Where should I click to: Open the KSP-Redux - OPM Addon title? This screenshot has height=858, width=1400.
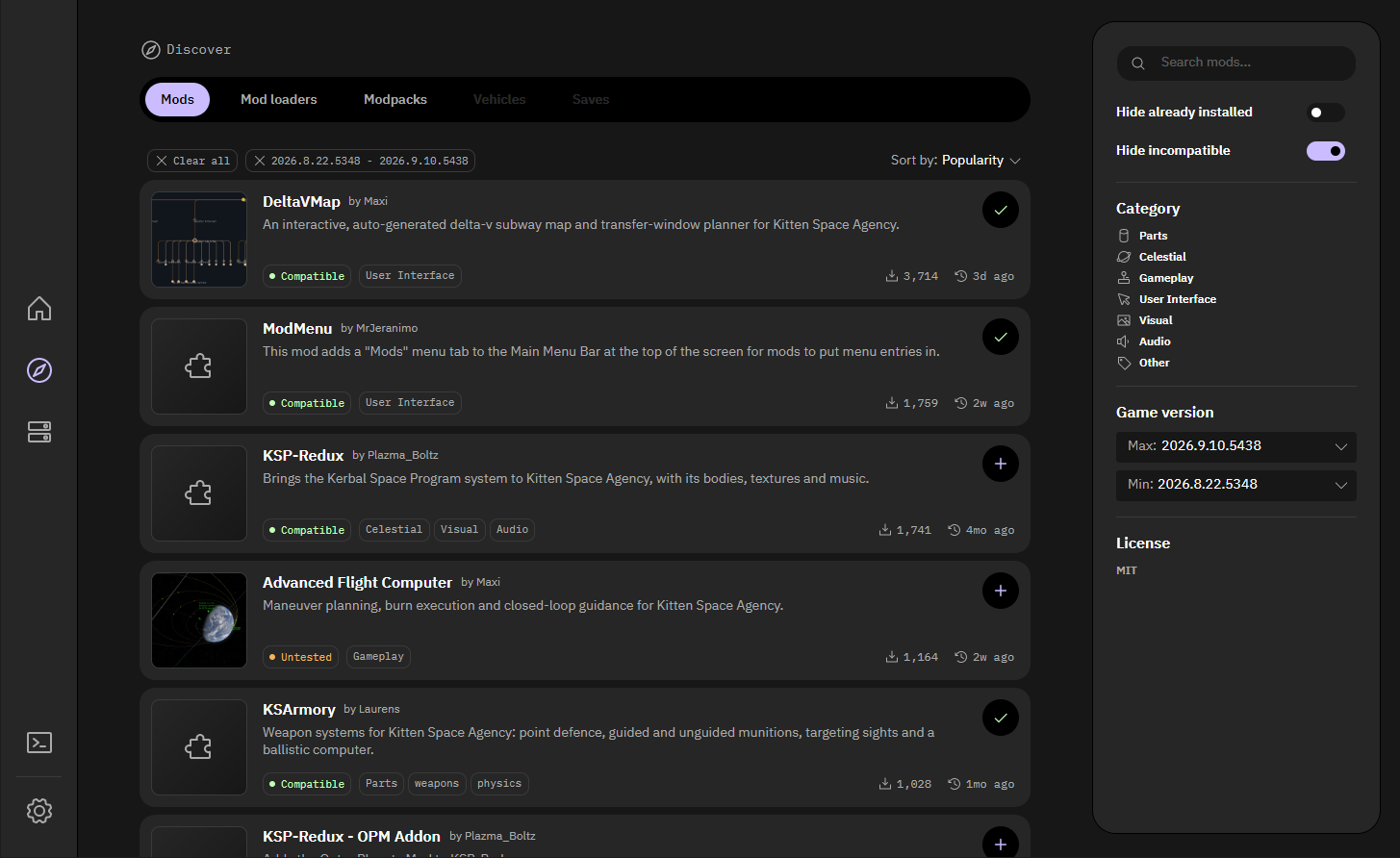pyautogui.click(x=351, y=837)
